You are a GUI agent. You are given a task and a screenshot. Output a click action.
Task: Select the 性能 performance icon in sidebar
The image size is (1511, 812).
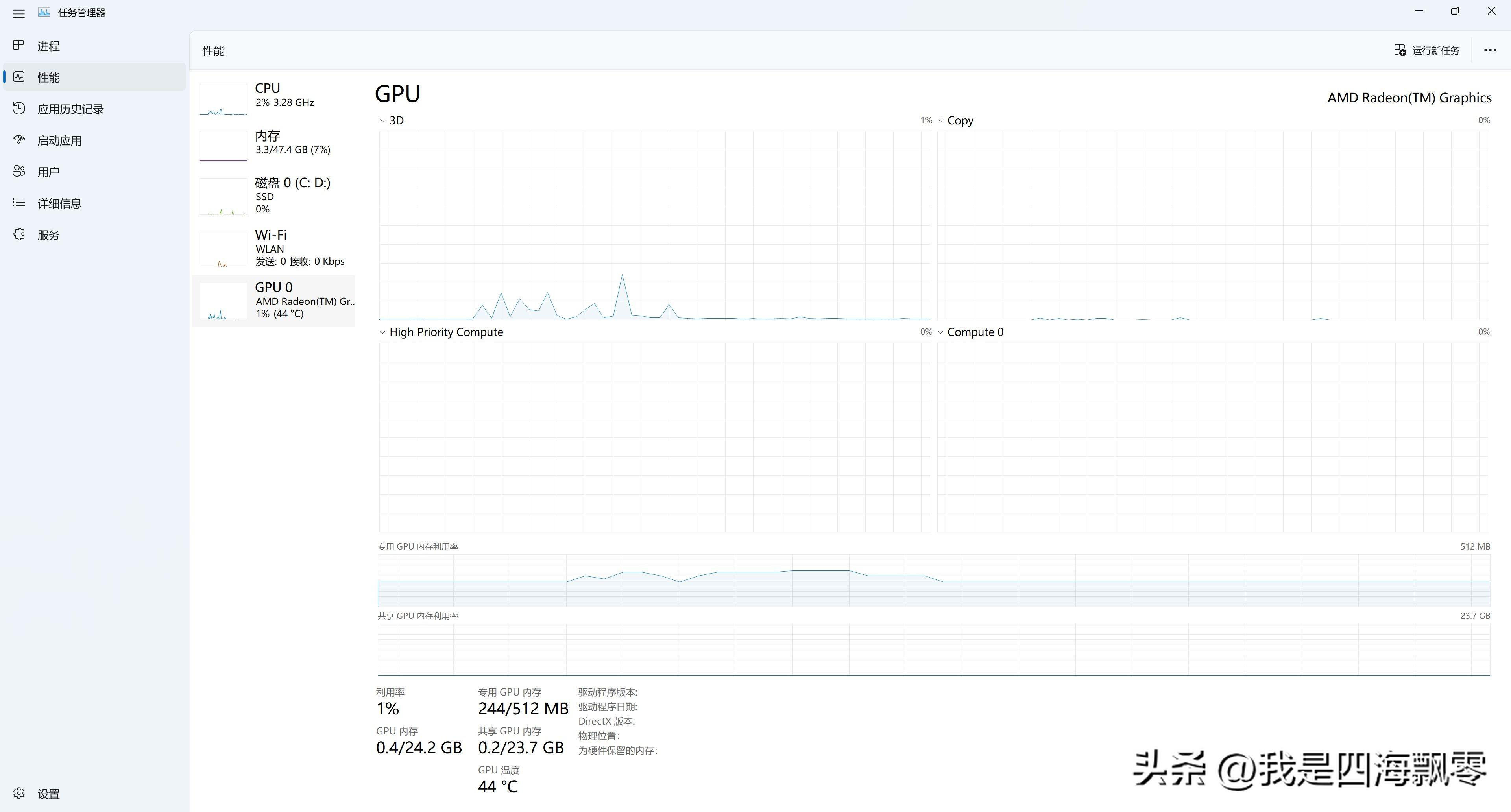click(x=19, y=77)
